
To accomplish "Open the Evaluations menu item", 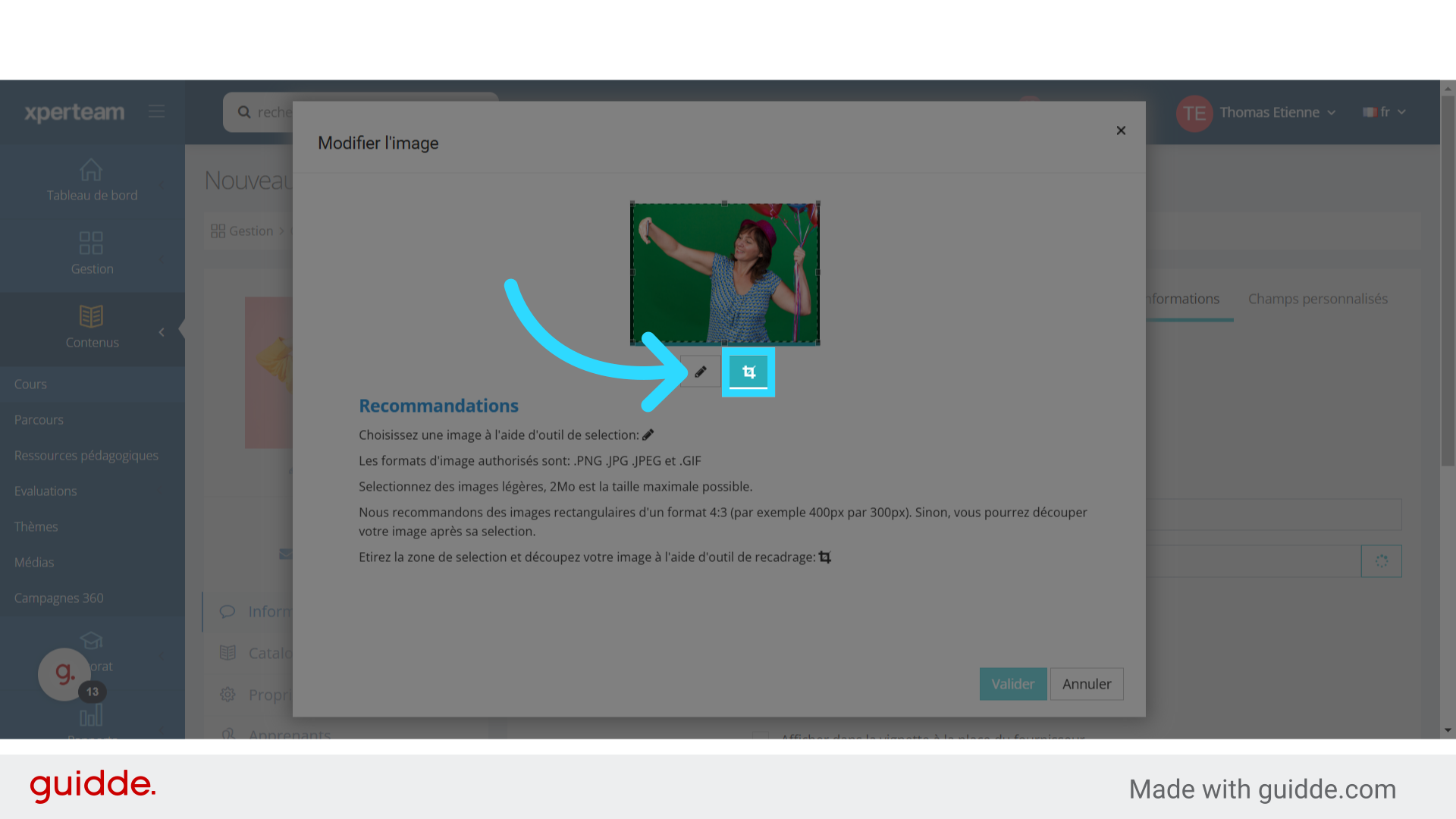I will (x=45, y=491).
